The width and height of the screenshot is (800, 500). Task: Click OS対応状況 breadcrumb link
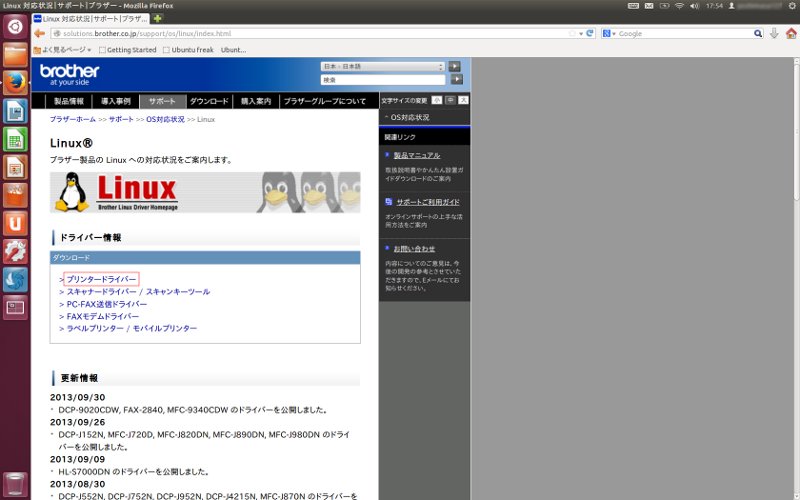point(165,119)
